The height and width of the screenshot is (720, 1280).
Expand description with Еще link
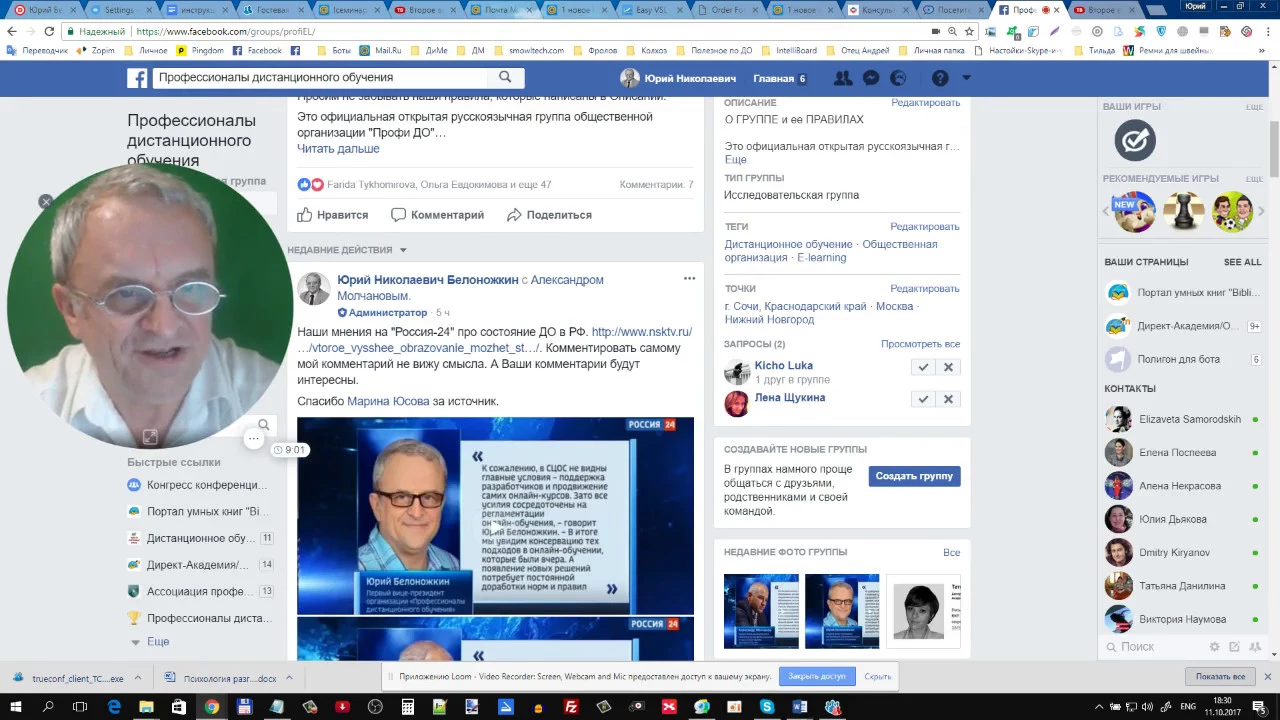pos(735,160)
